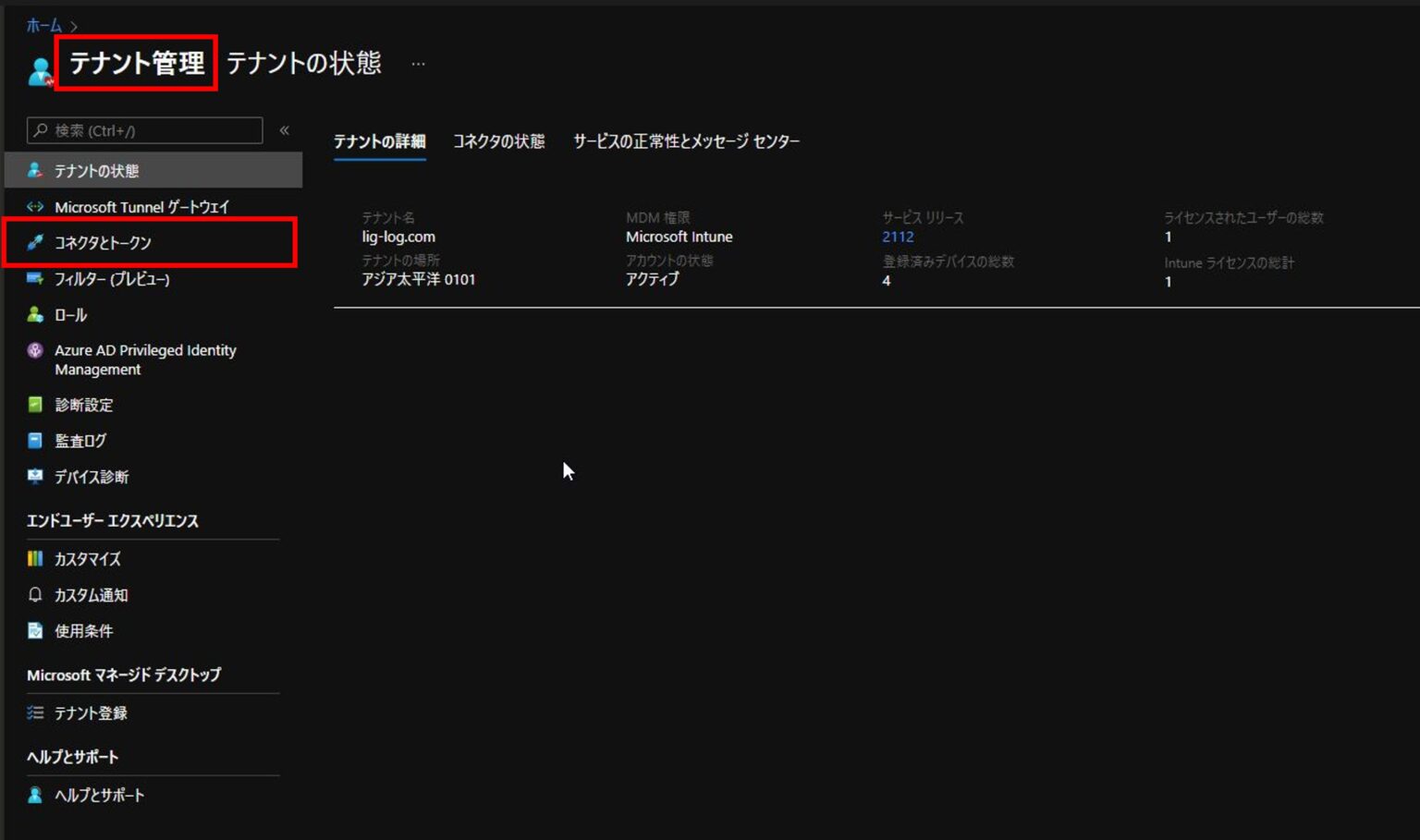
Task: Open 診断設定 from the sidebar
Action: coord(83,405)
